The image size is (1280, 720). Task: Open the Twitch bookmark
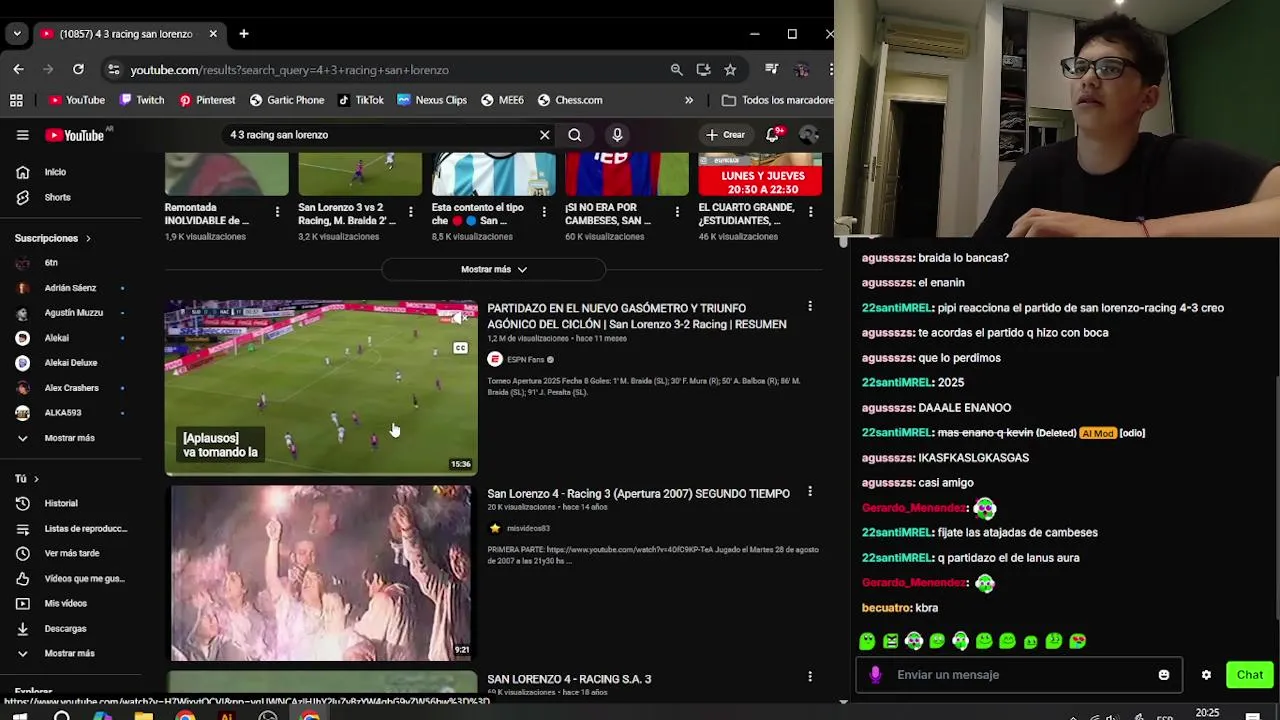[x=142, y=100]
